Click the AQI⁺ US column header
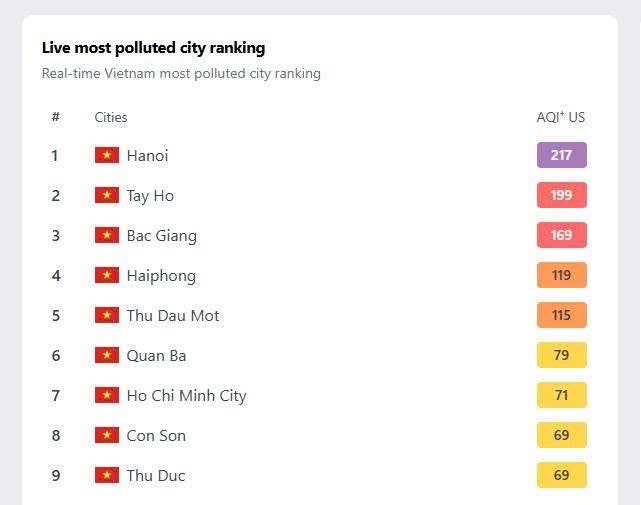This screenshot has width=641, height=505. click(x=560, y=117)
